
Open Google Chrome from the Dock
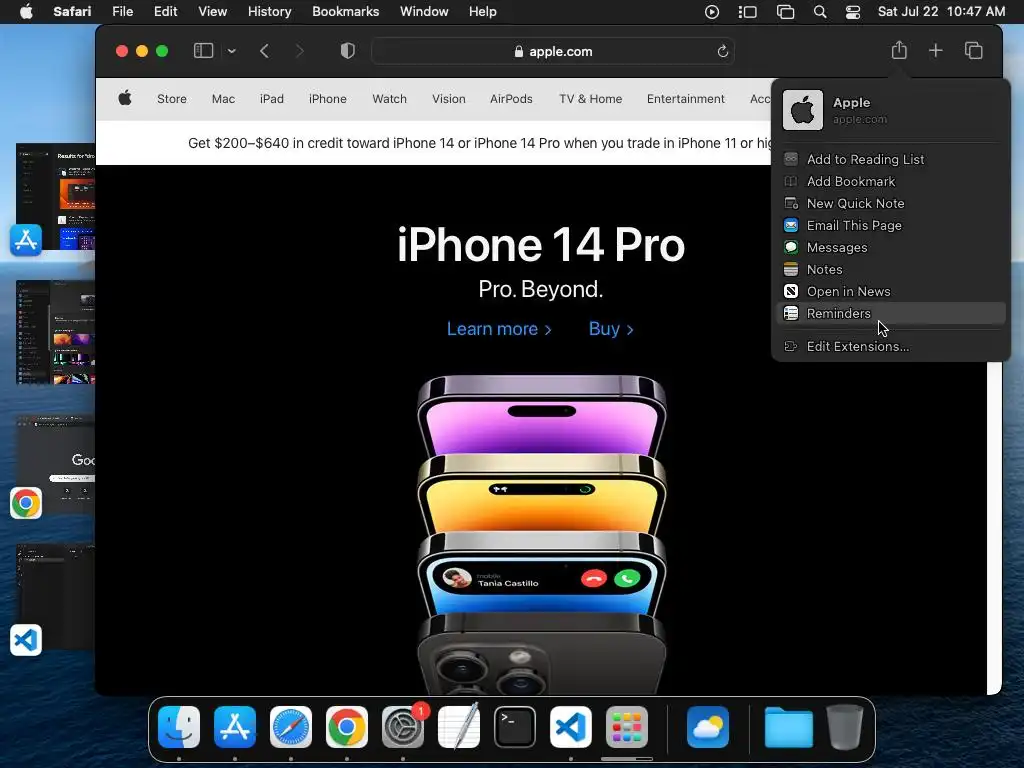click(347, 727)
